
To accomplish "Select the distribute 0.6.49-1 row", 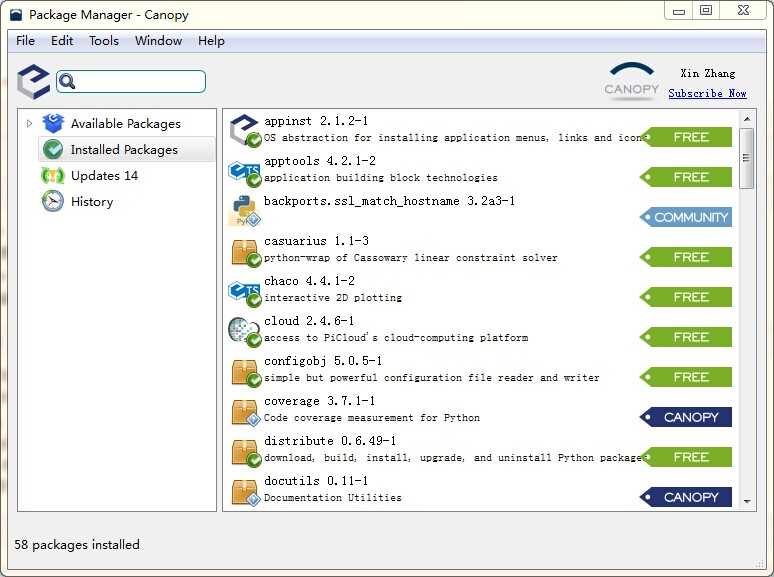I will point(481,450).
